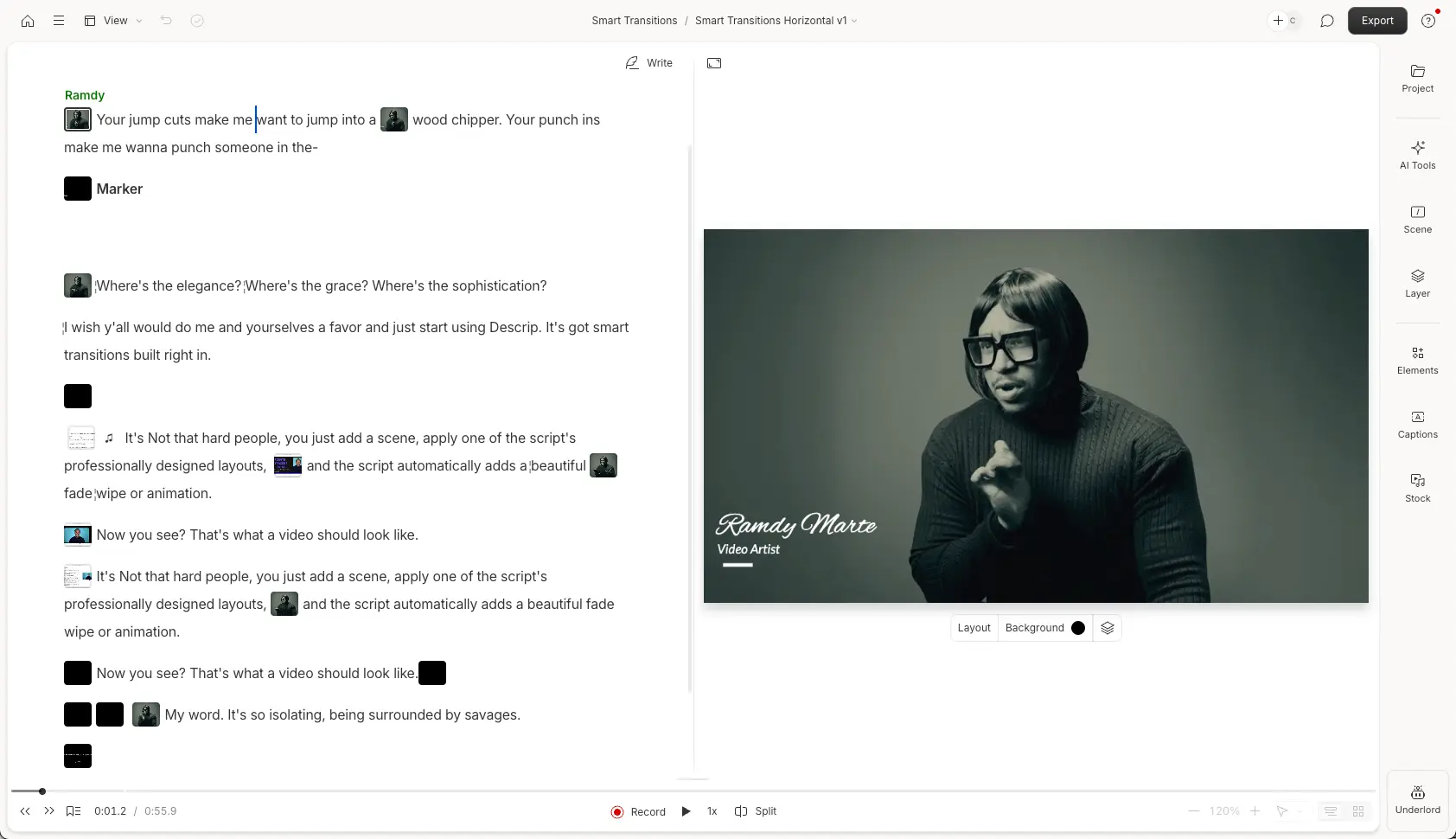Jump forward with fast-forward arrows
The height and width of the screenshot is (839, 1456).
49,811
